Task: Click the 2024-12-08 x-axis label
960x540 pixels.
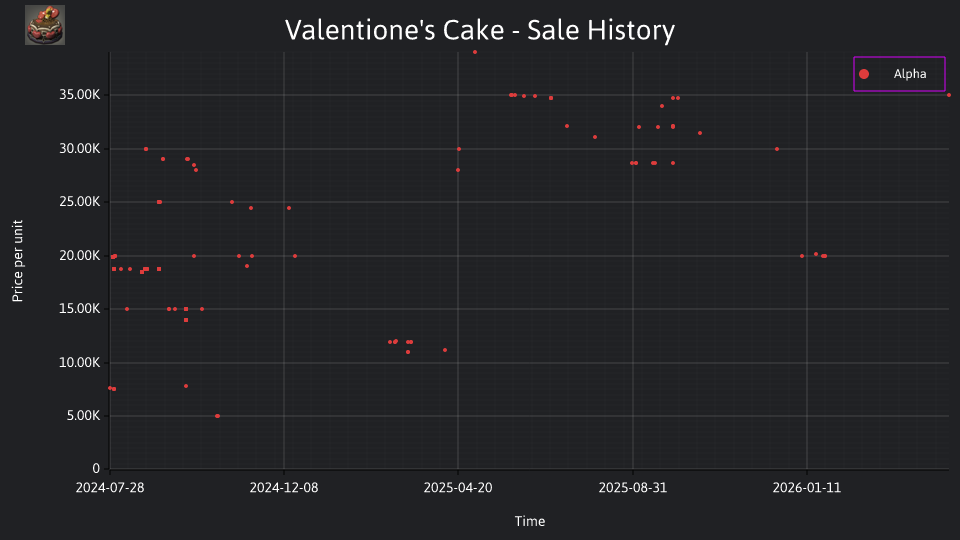Action: click(284, 488)
